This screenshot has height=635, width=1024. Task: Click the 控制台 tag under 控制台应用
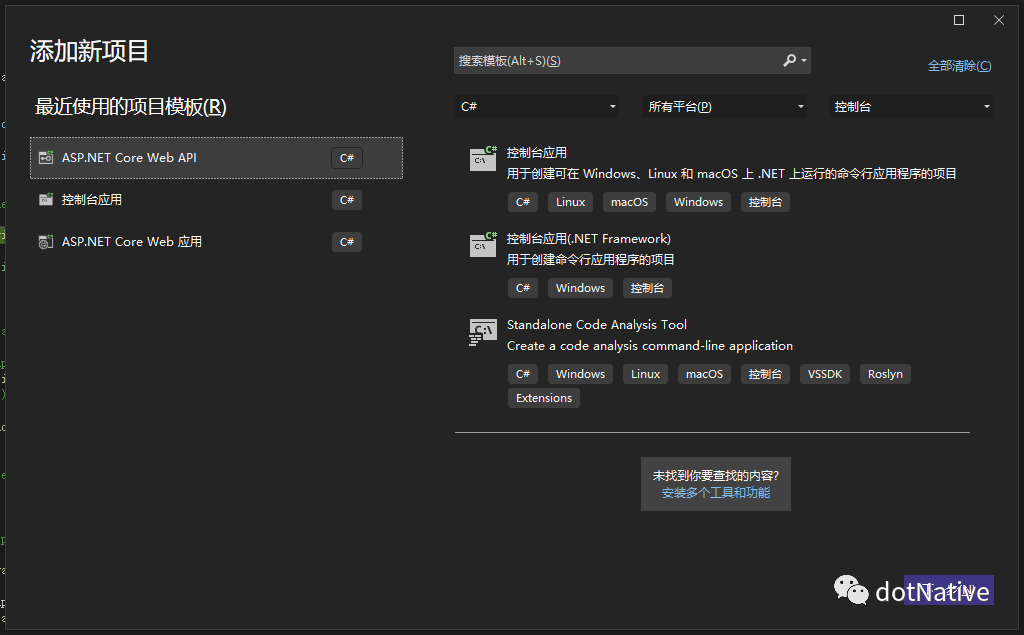click(x=765, y=202)
